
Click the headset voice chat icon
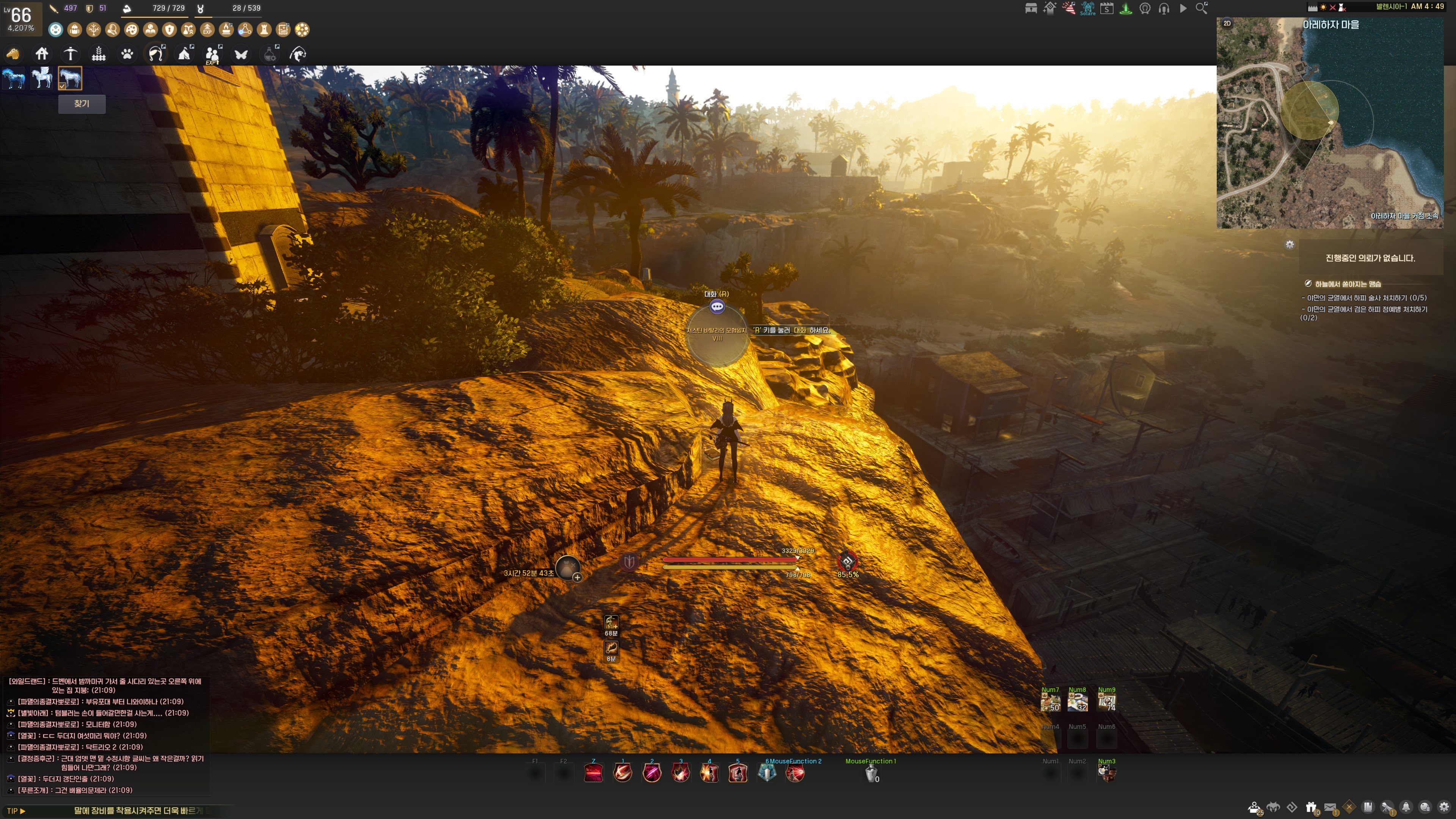point(1164,8)
